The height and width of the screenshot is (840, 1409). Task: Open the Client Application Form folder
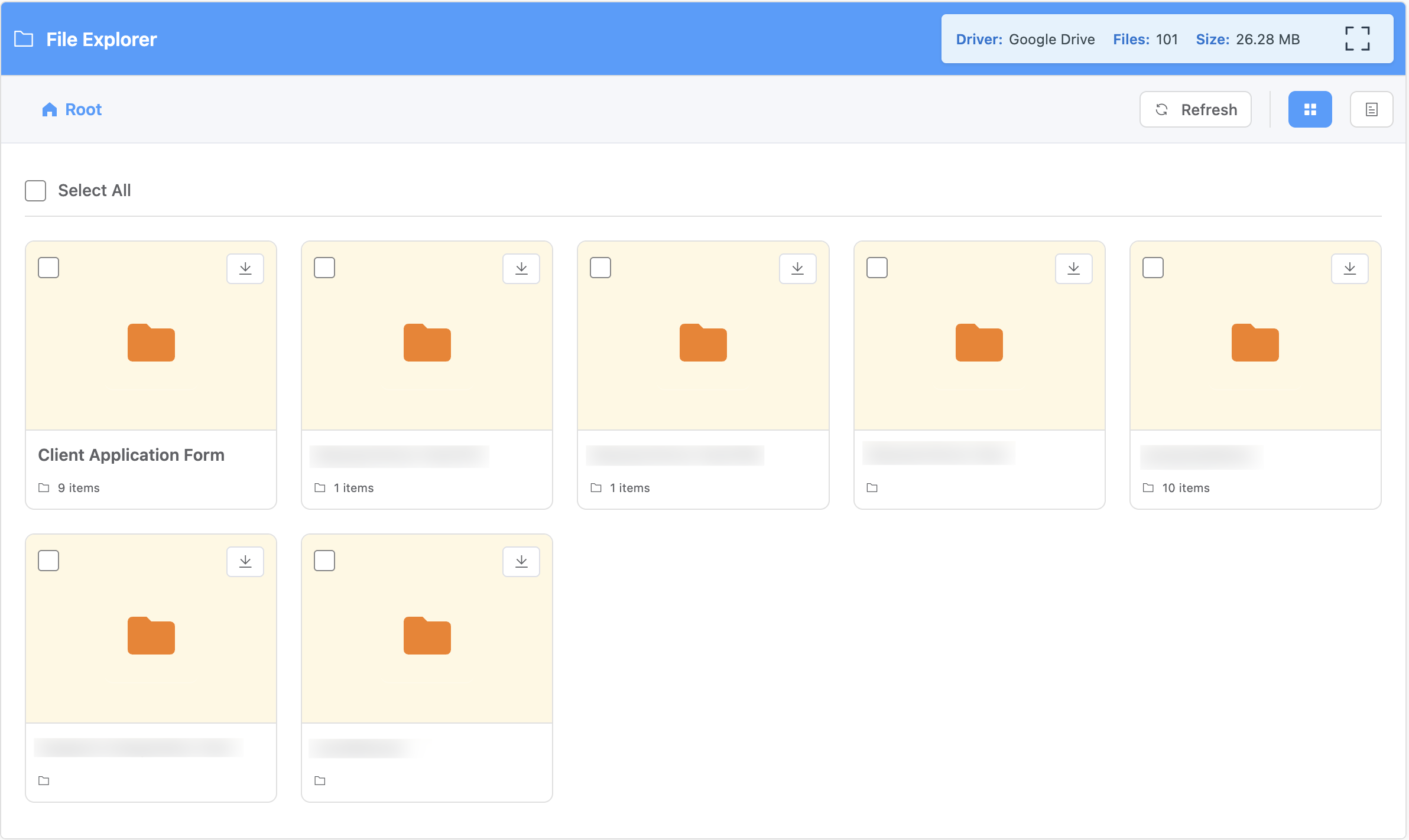(x=151, y=343)
